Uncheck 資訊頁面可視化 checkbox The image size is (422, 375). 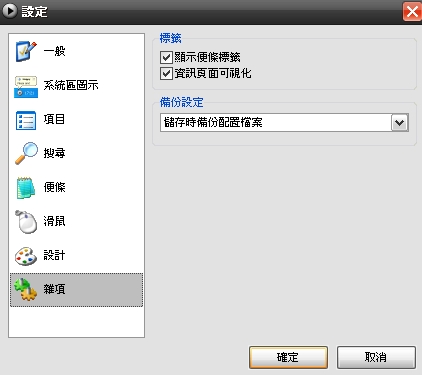tap(166, 73)
